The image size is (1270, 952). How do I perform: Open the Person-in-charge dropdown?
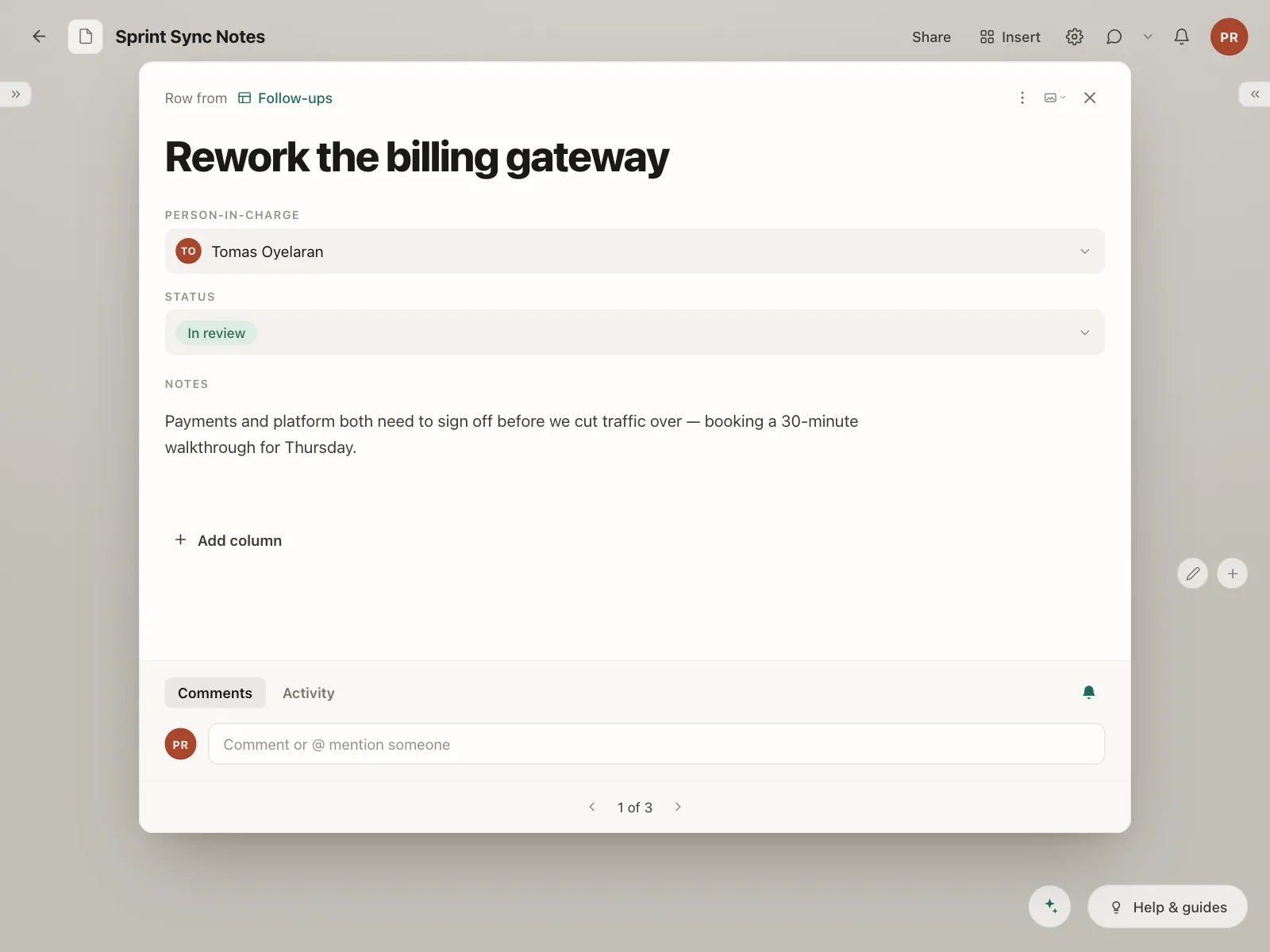[x=635, y=251]
